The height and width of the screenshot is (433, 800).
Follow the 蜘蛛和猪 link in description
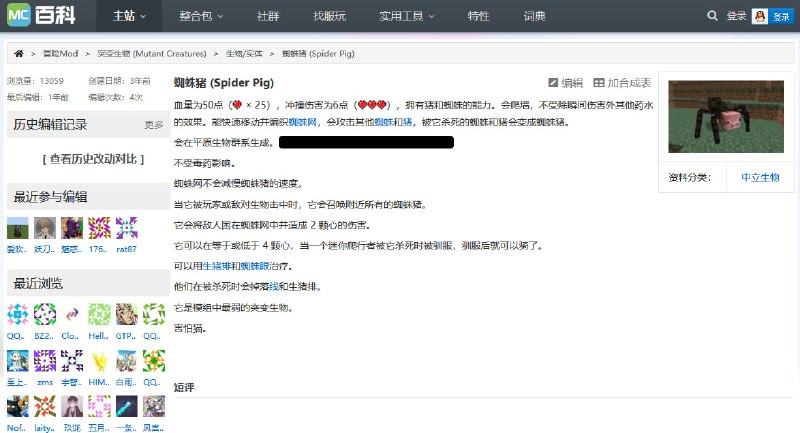click(x=393, y=122)
